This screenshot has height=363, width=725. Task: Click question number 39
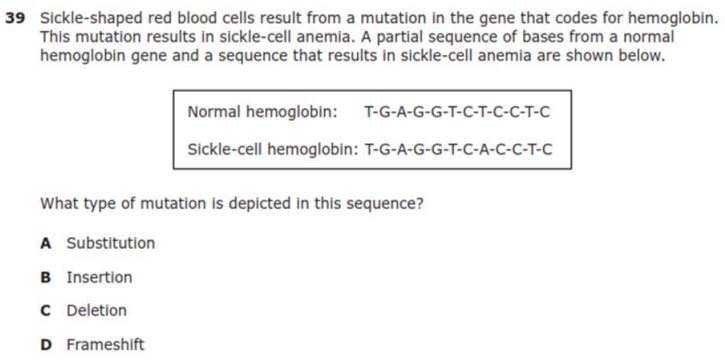click(15, 18)
